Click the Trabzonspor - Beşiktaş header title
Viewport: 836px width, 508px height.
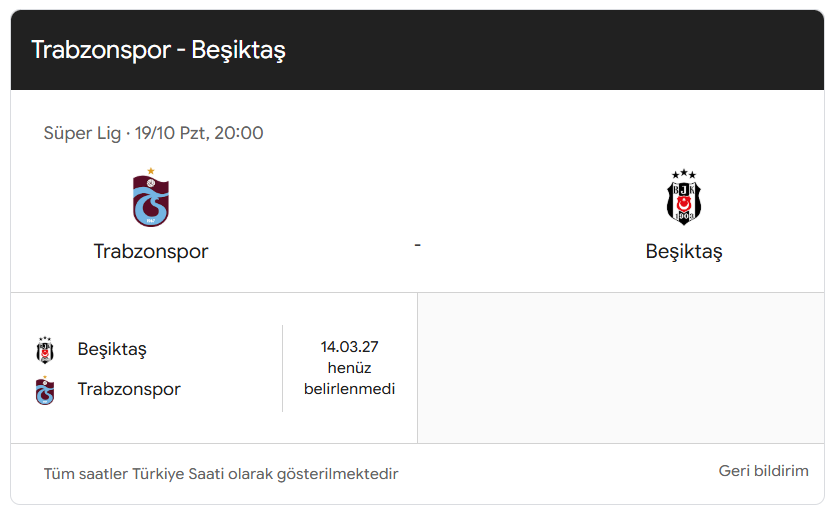[158, 50]
